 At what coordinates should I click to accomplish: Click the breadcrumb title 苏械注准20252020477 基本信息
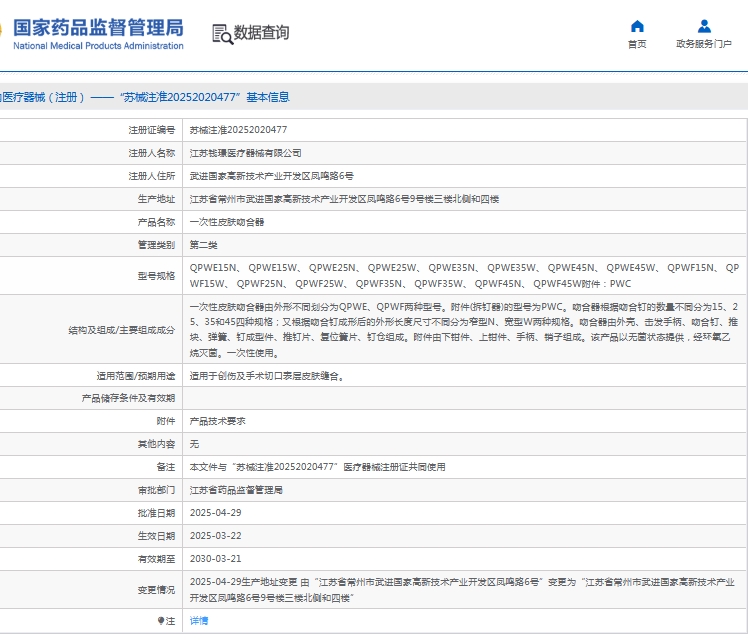pyautogui.click(x=204, y=97)
